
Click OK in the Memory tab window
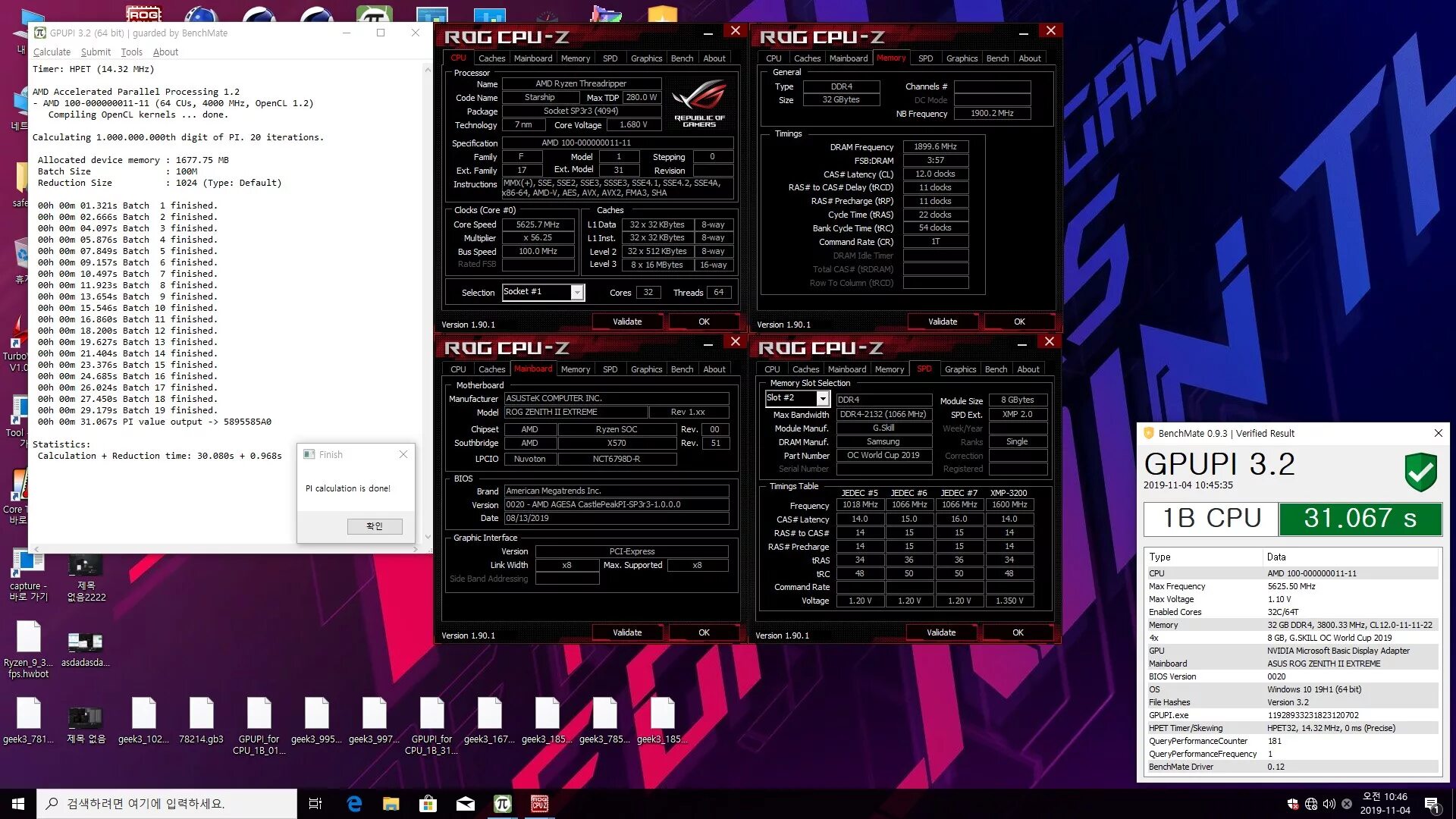[x=1019, y=322]
